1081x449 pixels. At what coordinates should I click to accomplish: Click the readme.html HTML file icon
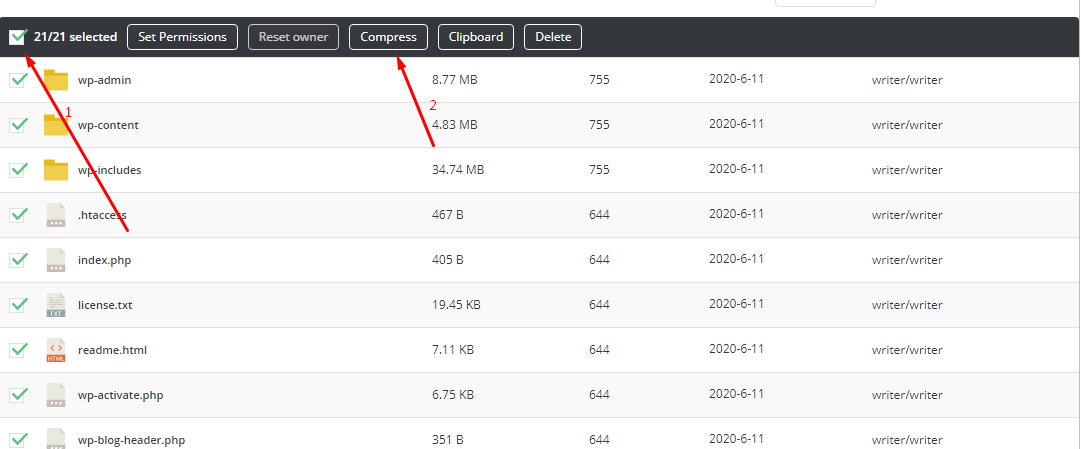pyautogui.click(x=56, y=350)
